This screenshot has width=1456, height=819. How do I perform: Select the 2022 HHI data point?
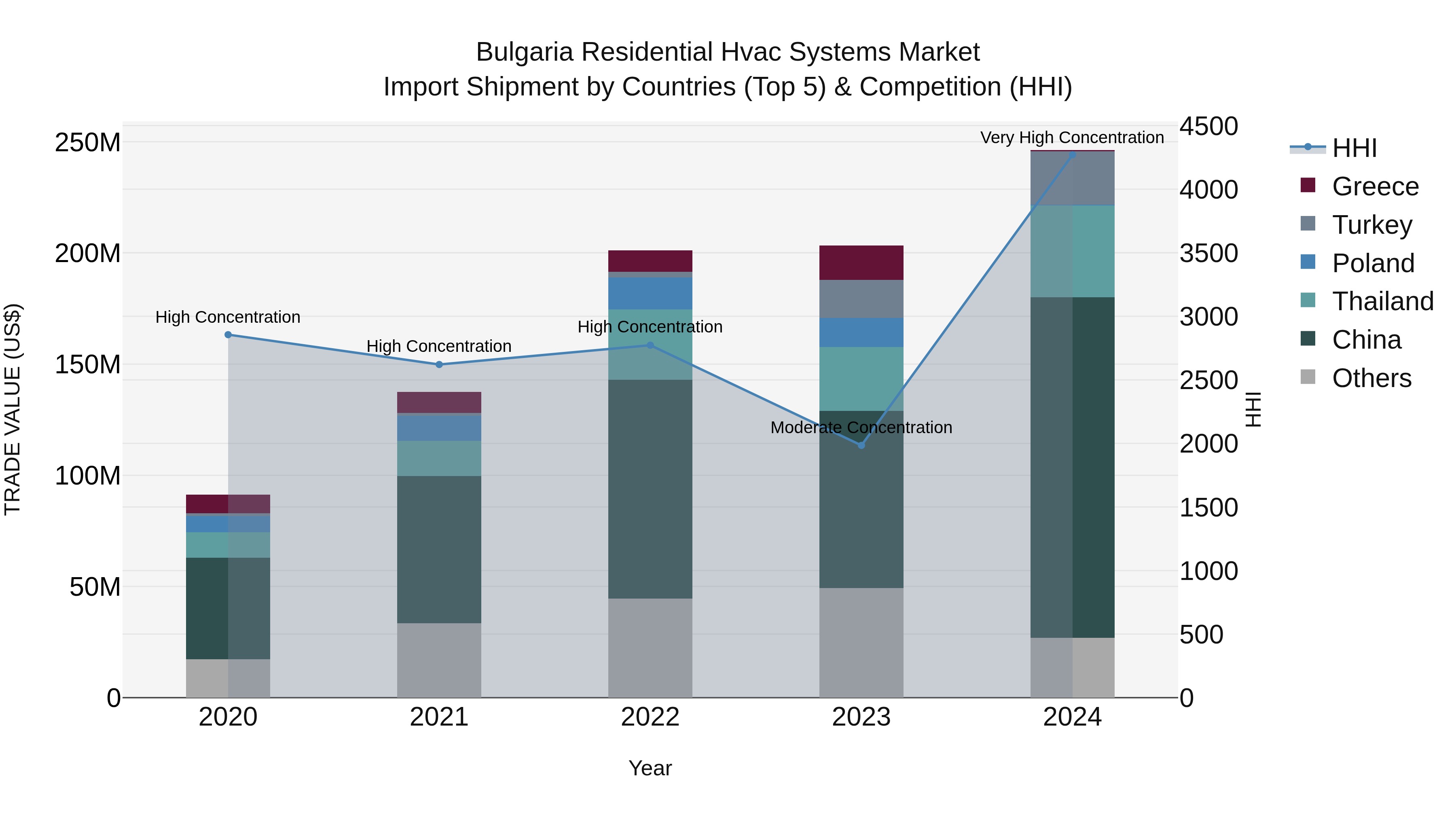(x=650, y=345)
